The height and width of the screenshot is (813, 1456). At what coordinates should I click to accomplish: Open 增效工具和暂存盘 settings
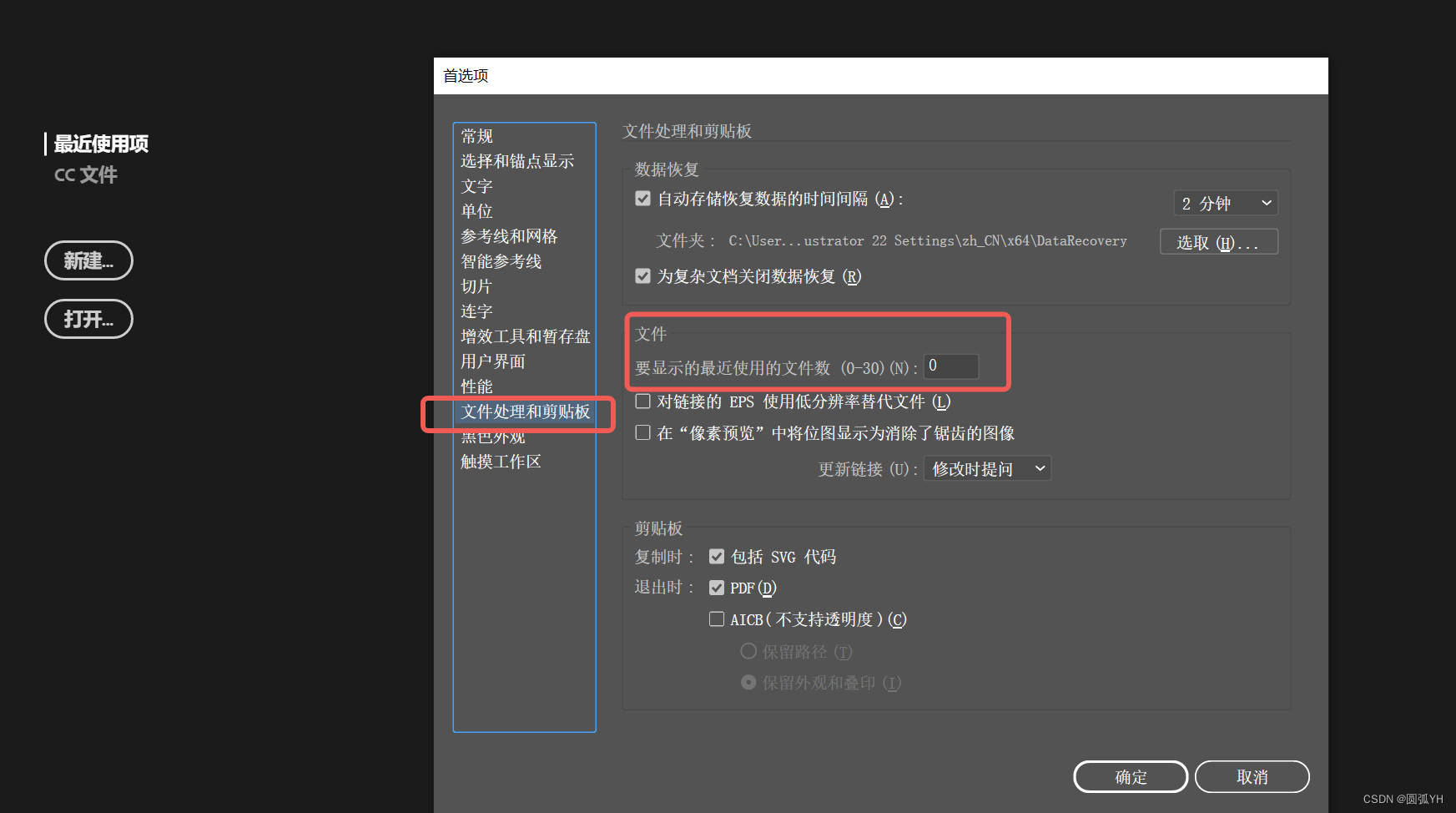[526, 336]
